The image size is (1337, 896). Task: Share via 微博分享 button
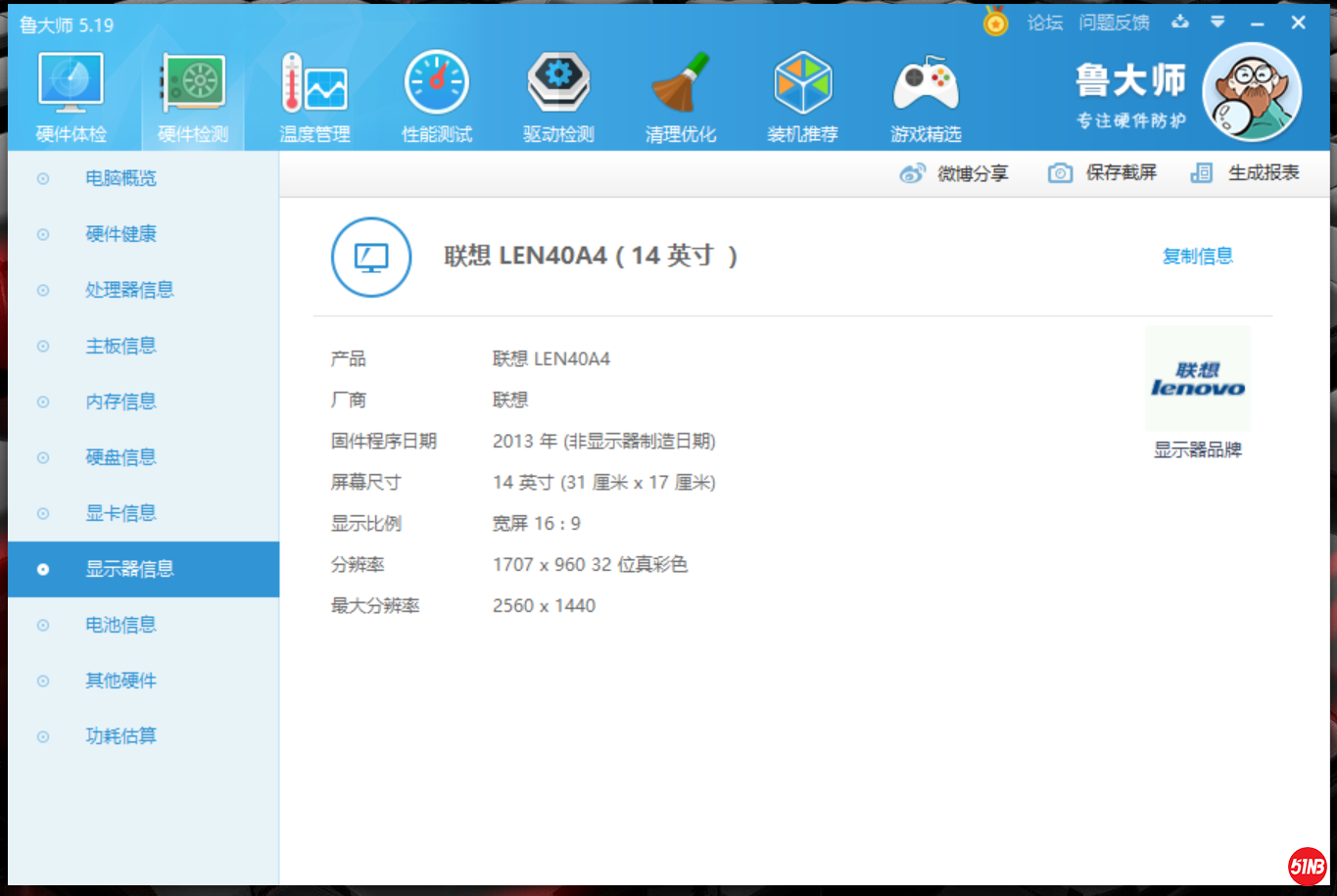[954, 173]
